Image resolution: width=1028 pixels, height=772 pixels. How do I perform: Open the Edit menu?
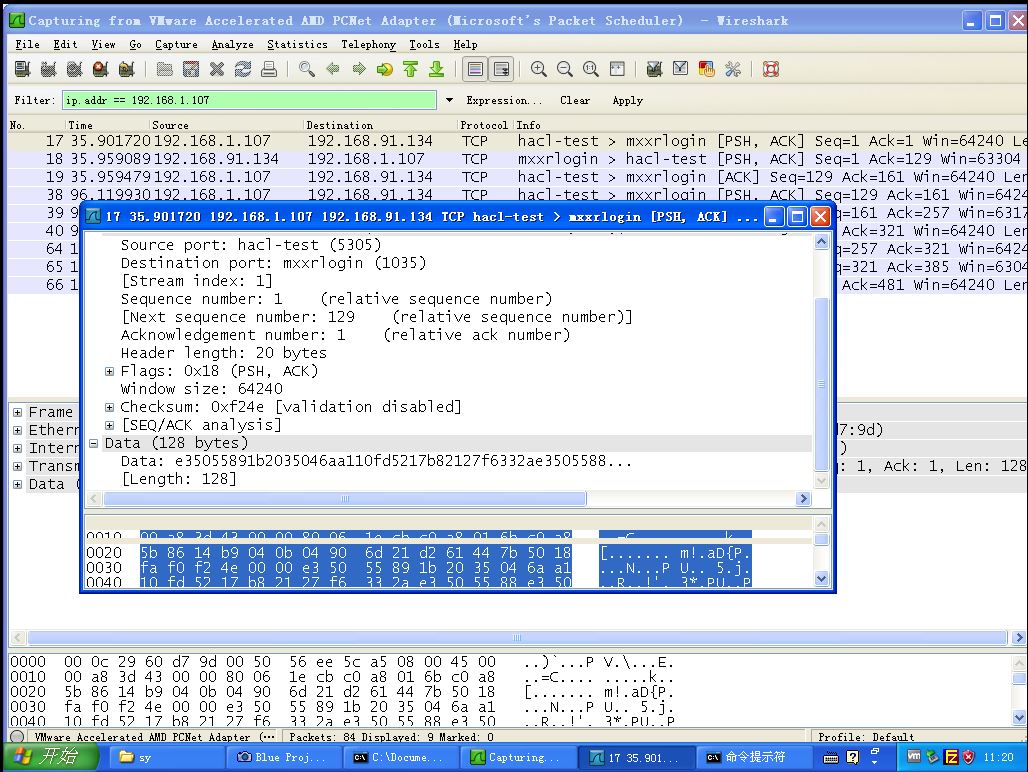(66, 45)
